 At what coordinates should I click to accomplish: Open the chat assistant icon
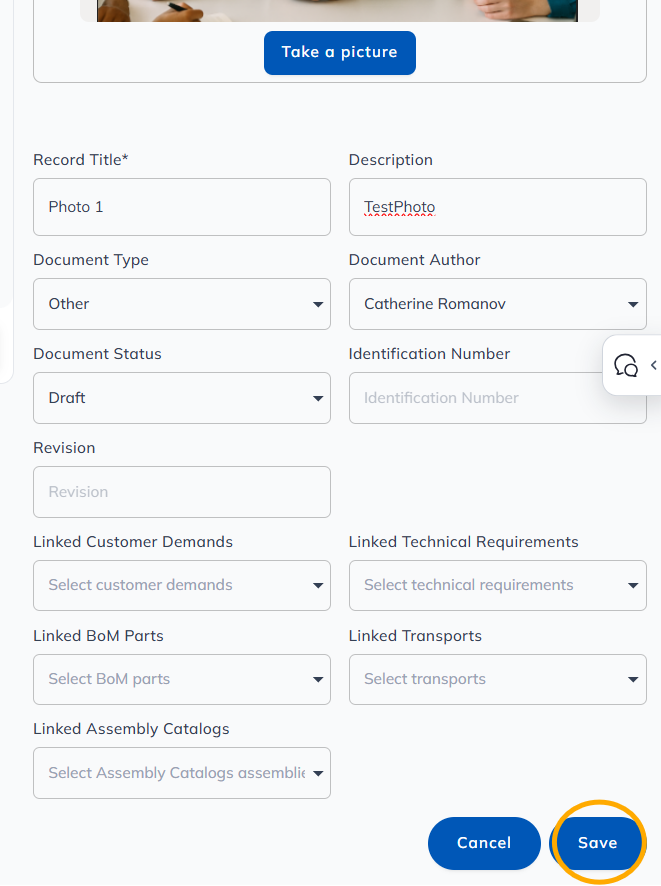tap(626, 366)
